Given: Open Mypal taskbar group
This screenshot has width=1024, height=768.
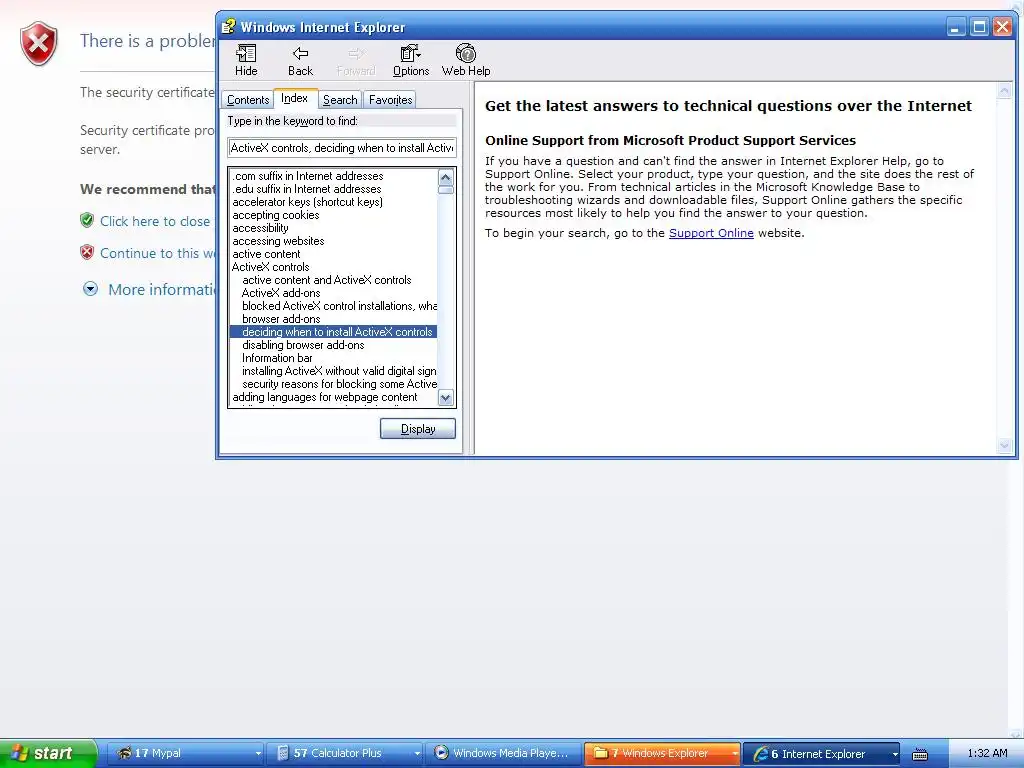Looking at the screenshot, I should pos(185,753).
